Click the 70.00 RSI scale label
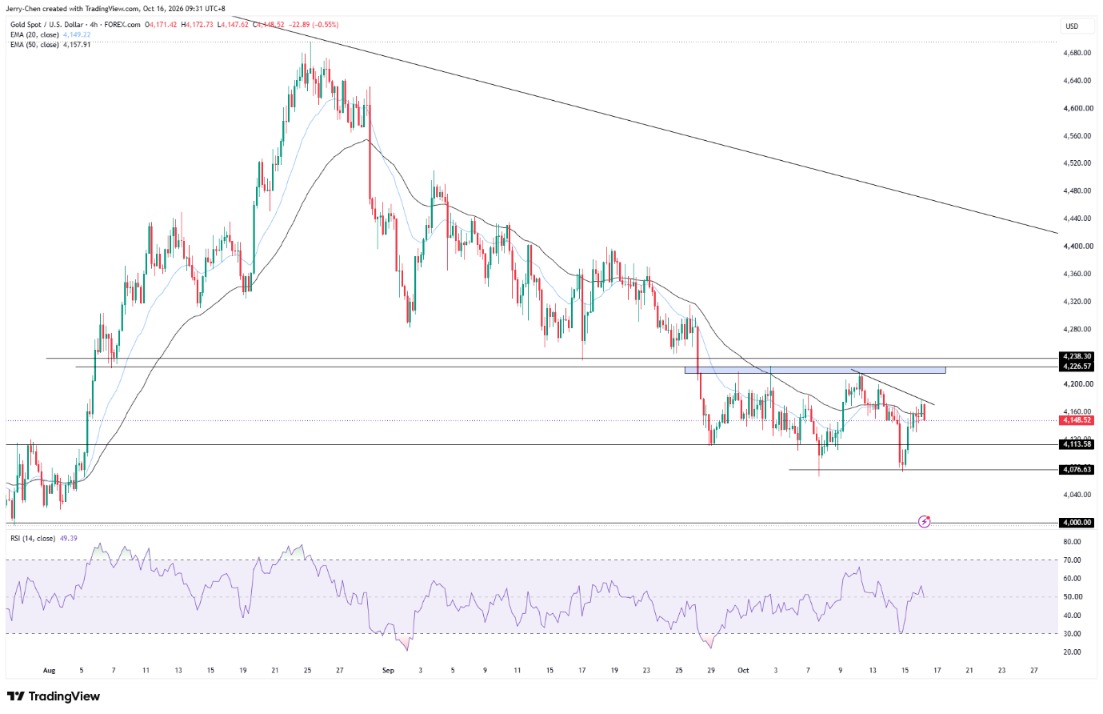This screenshot has height=714, width=1103. (1073, 560)
